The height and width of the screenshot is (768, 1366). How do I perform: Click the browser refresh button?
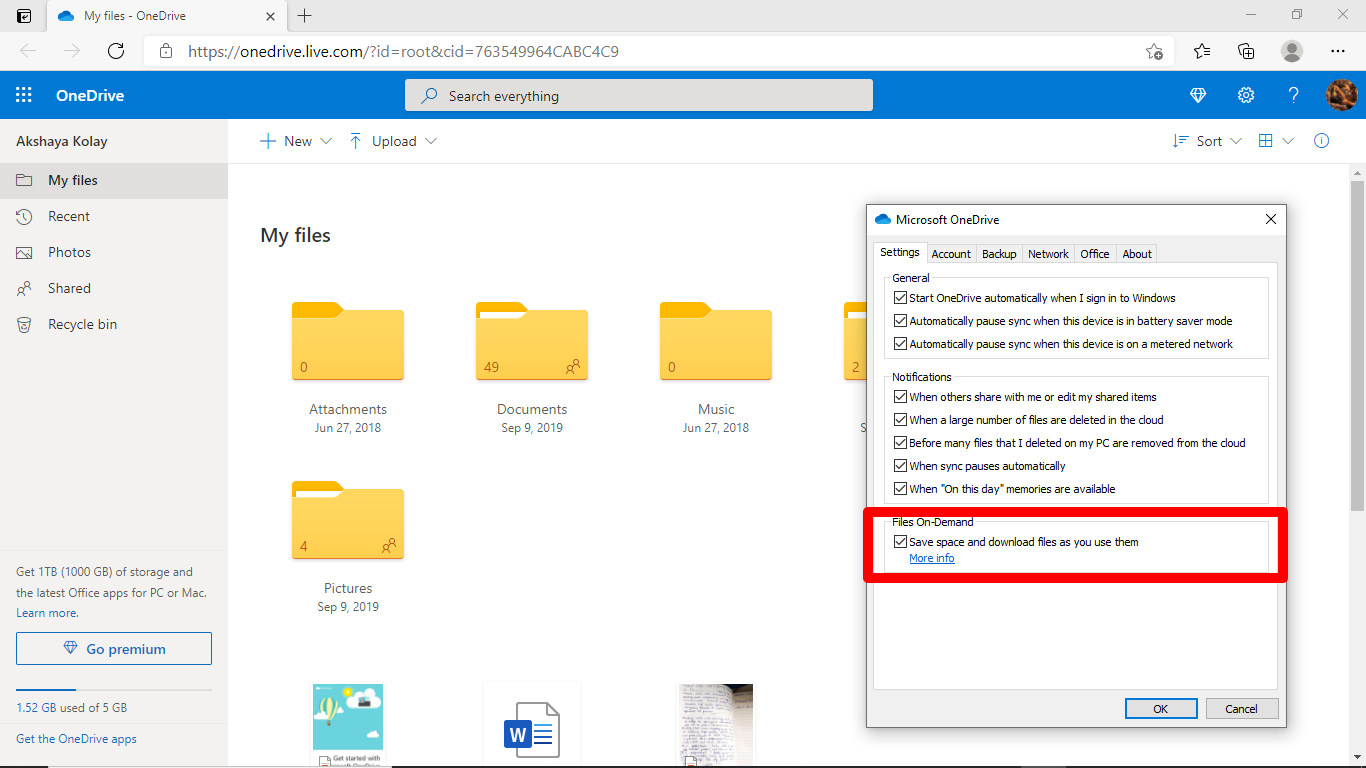(116, 51)
